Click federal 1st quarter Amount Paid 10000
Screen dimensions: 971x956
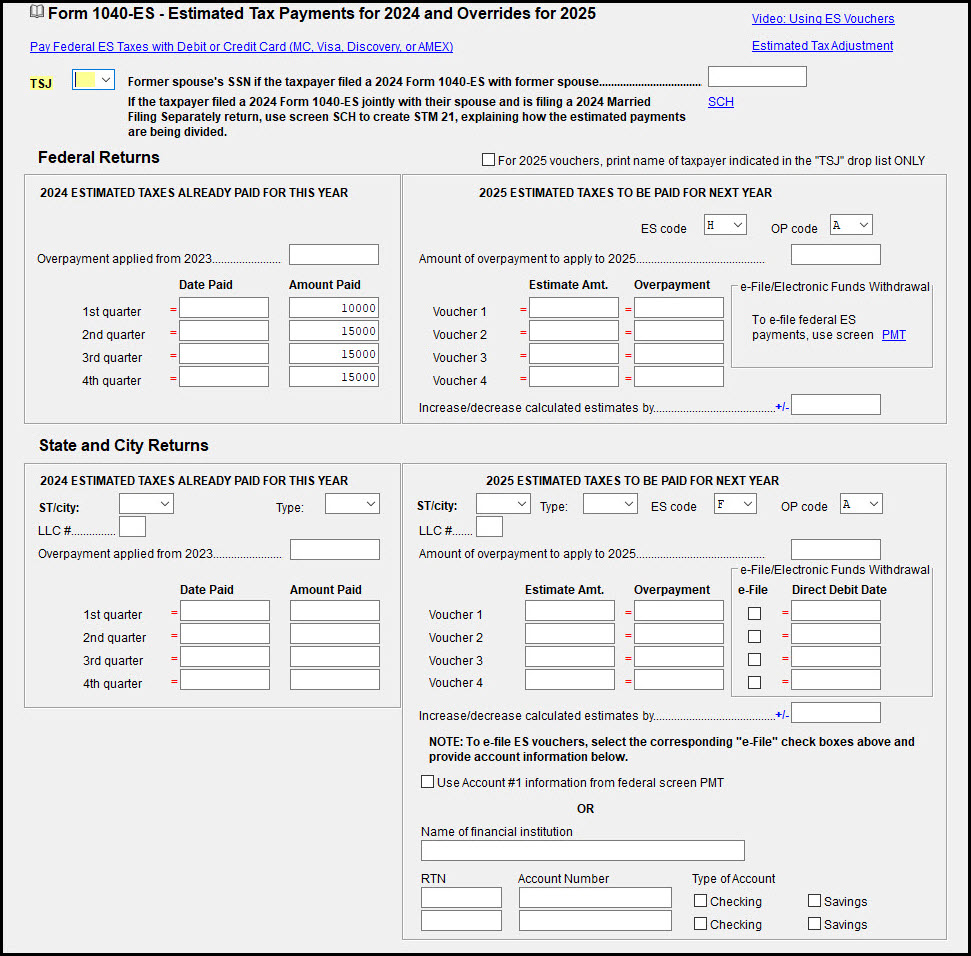coord(334,308)
